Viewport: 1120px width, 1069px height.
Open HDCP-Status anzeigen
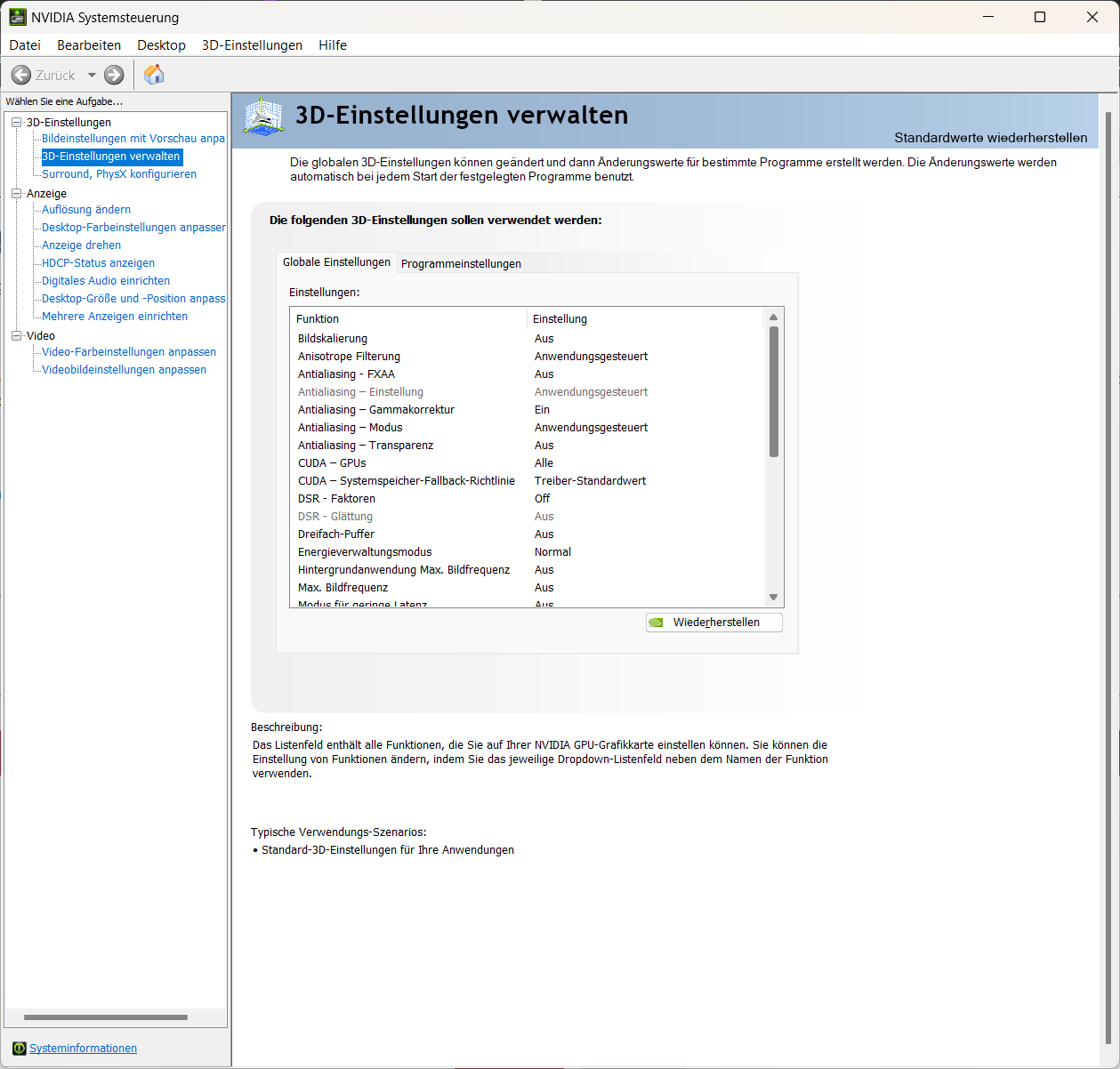coord(98,263)
